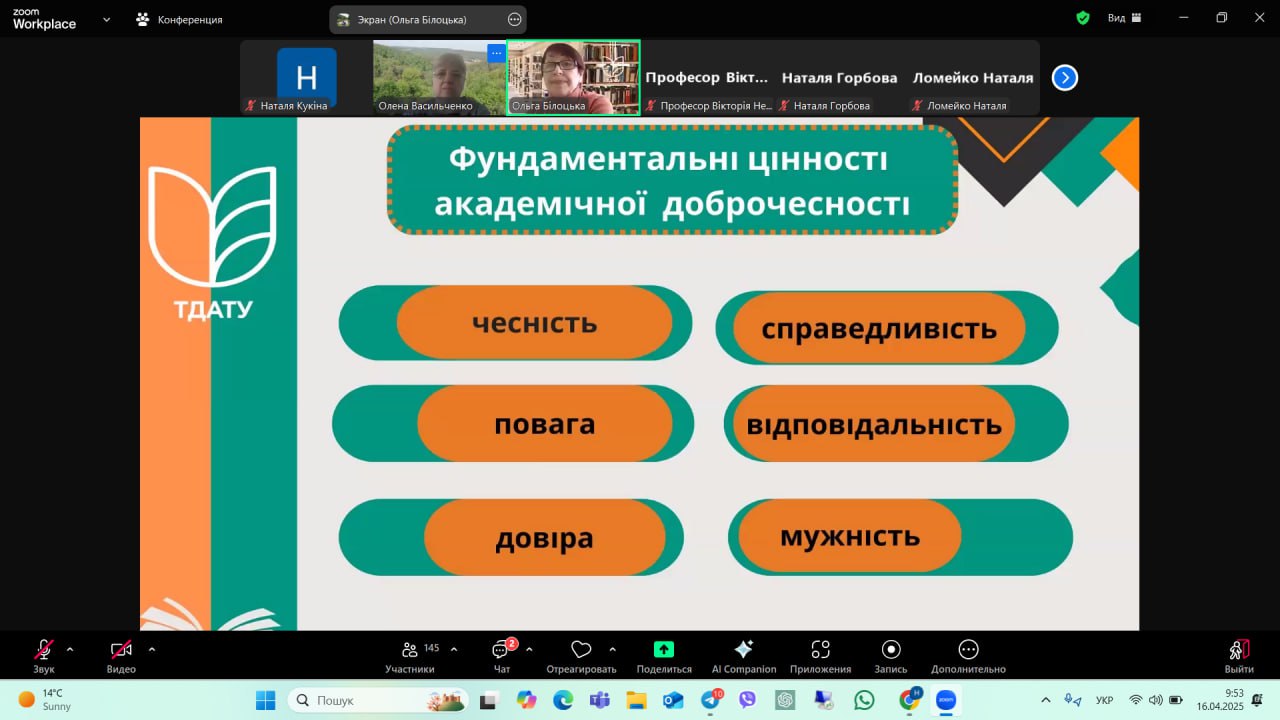This screenshot has height=720, width=1280.
Task: Select the Наталя Горбова participant tile
Action: tap(840, 77)
